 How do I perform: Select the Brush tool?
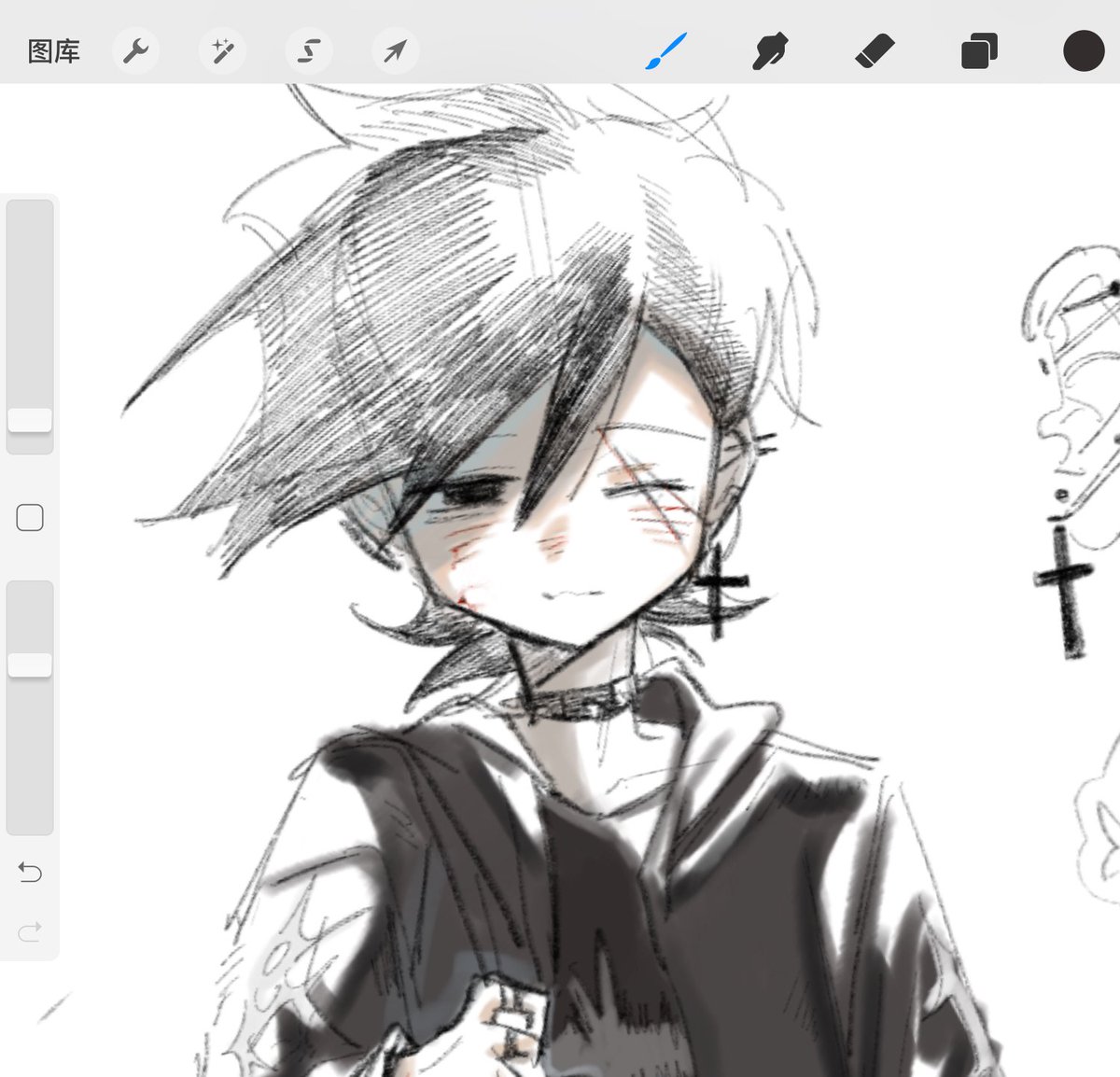pos(666,50)
